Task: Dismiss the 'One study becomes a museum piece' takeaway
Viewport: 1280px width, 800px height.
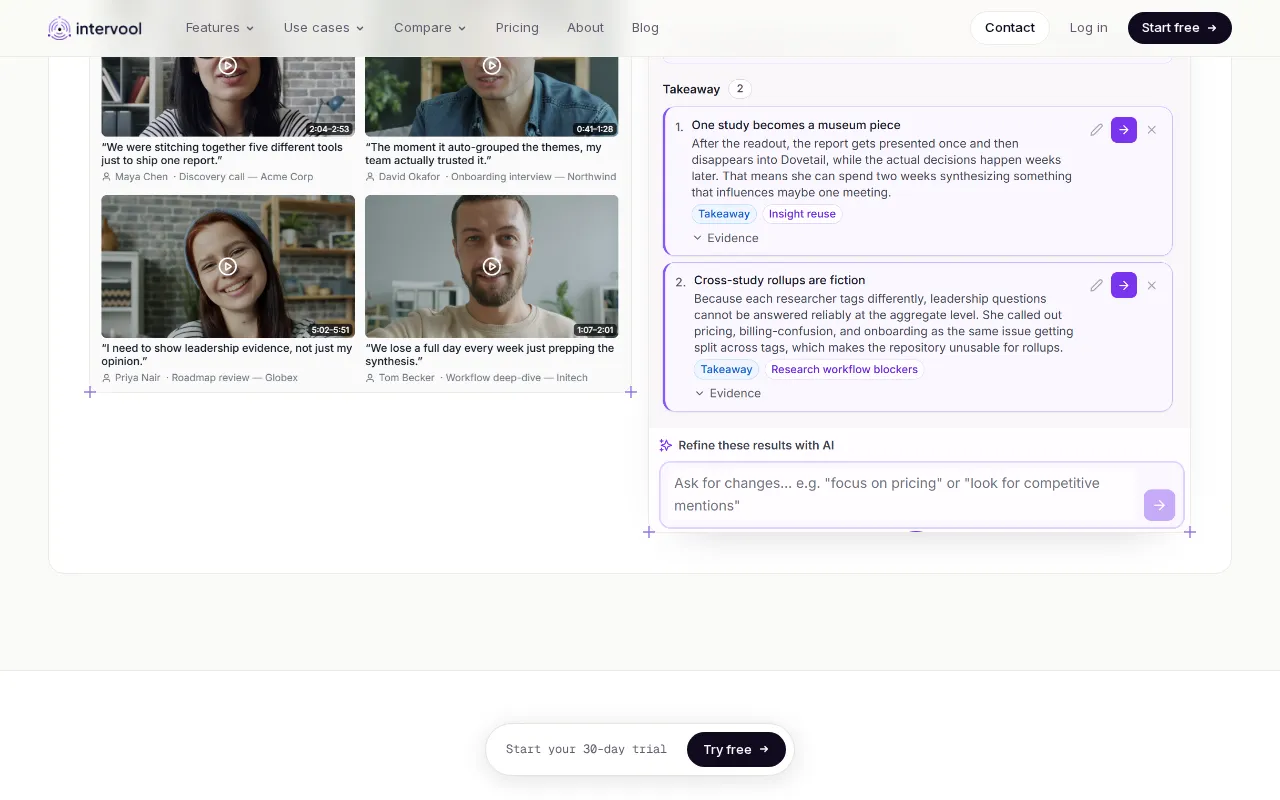Action: pyautogui.click(x=1151, y=130)
